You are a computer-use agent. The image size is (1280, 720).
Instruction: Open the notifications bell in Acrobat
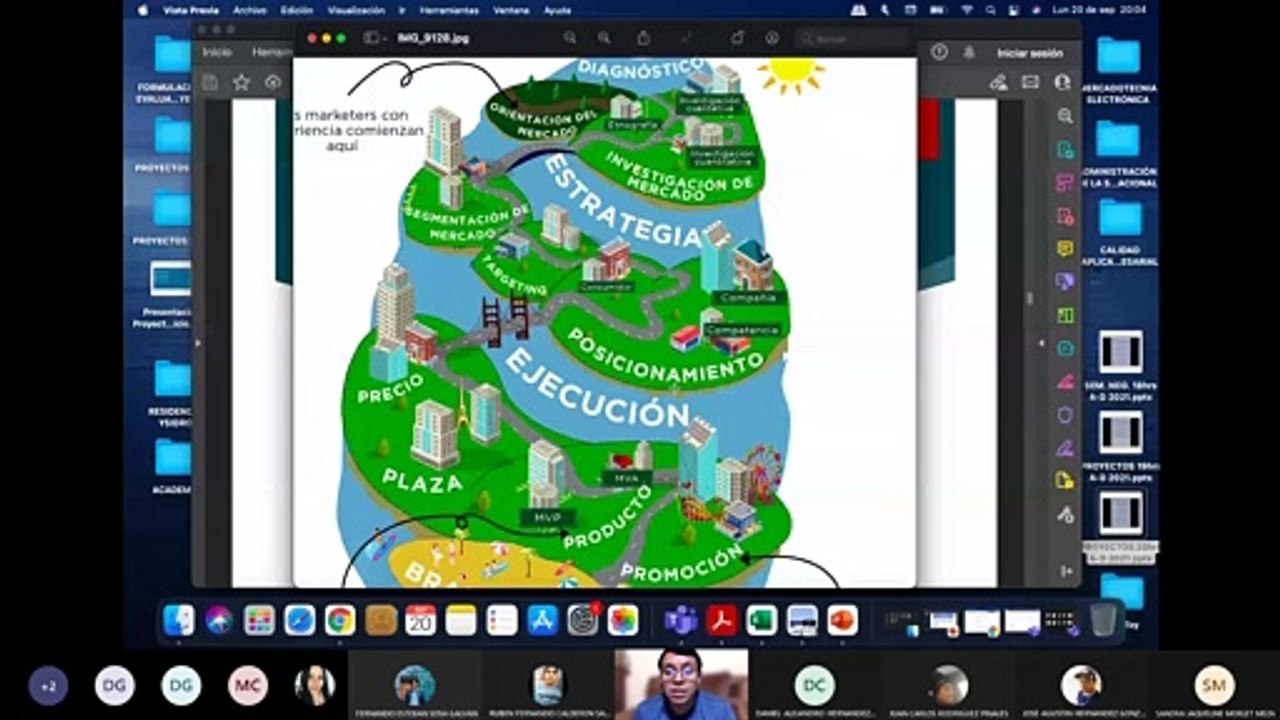(968, 52)
